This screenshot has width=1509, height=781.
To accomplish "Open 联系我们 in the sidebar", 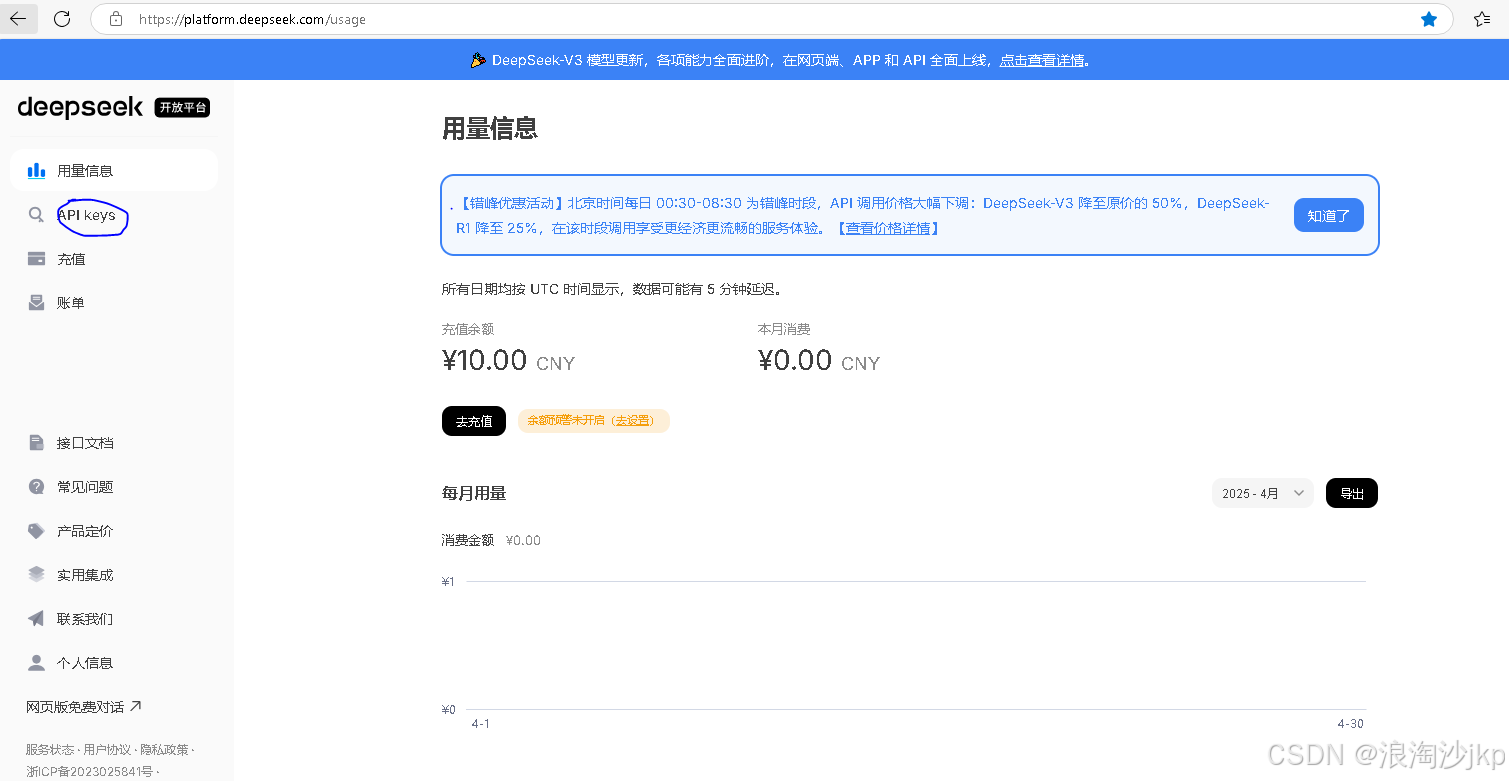I will (x=114, y=619).
